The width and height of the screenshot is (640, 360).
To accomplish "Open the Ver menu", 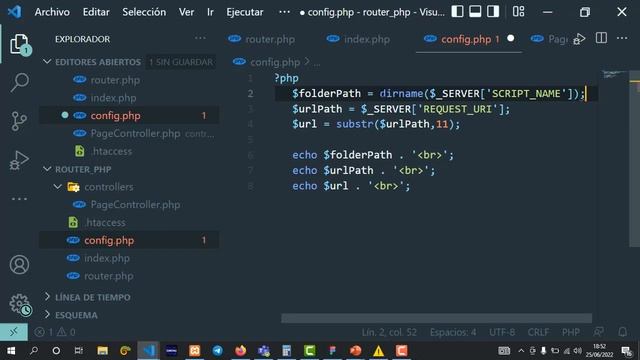I will 186,12.
